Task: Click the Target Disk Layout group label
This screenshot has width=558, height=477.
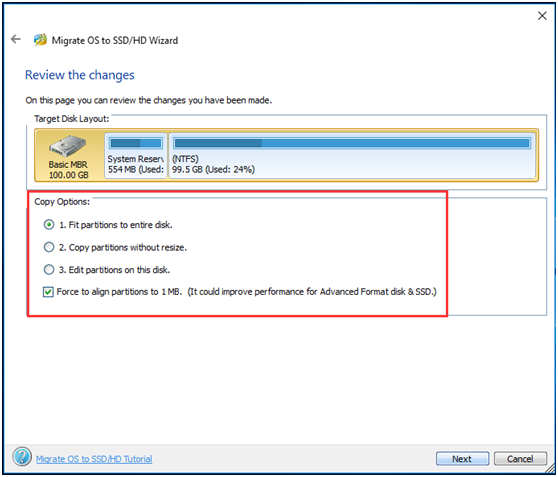Action: coord(72,119)
